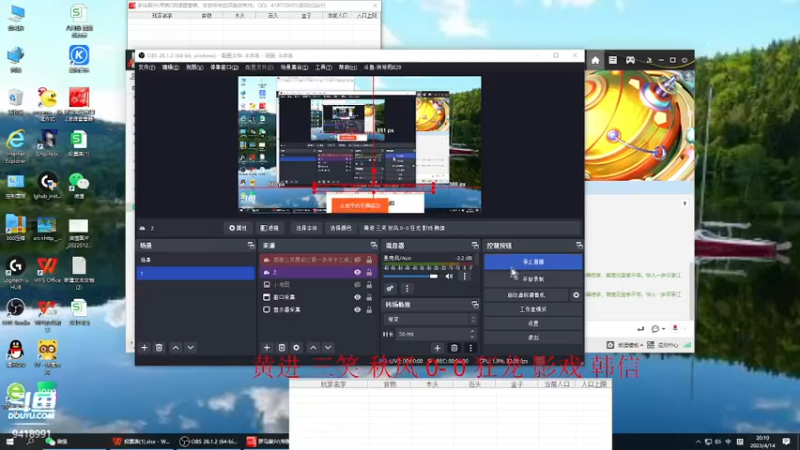Remove the selected source with the trash icon
Image resolution: width=800 pixels, height=450 pixels.
[x=282, y=348]
